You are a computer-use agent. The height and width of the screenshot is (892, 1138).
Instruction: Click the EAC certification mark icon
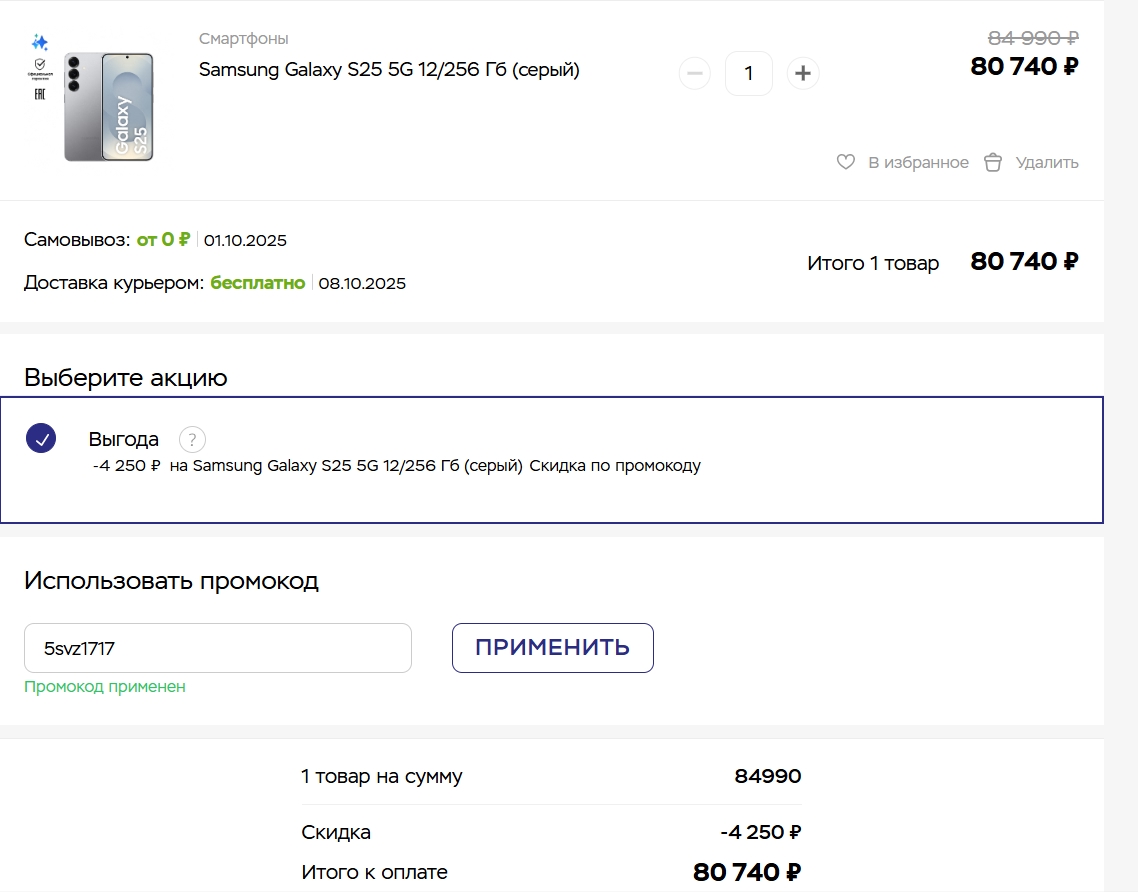(x=40, y=94)
